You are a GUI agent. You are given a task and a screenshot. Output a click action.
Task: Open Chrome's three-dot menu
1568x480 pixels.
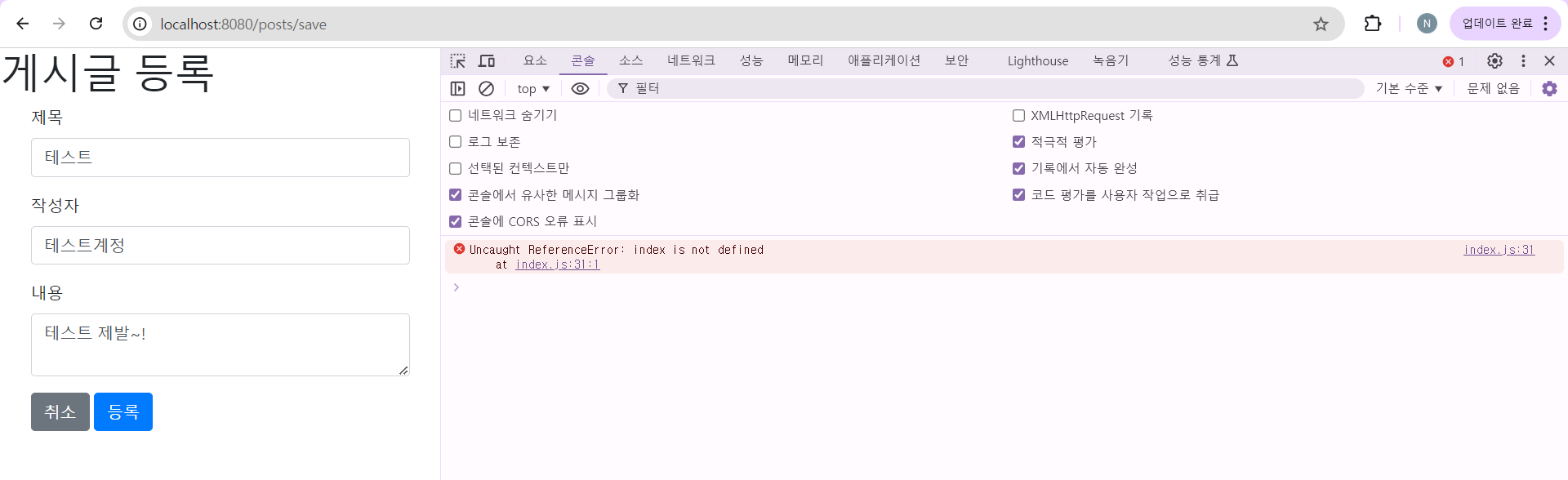click(x=1546, y=24)
